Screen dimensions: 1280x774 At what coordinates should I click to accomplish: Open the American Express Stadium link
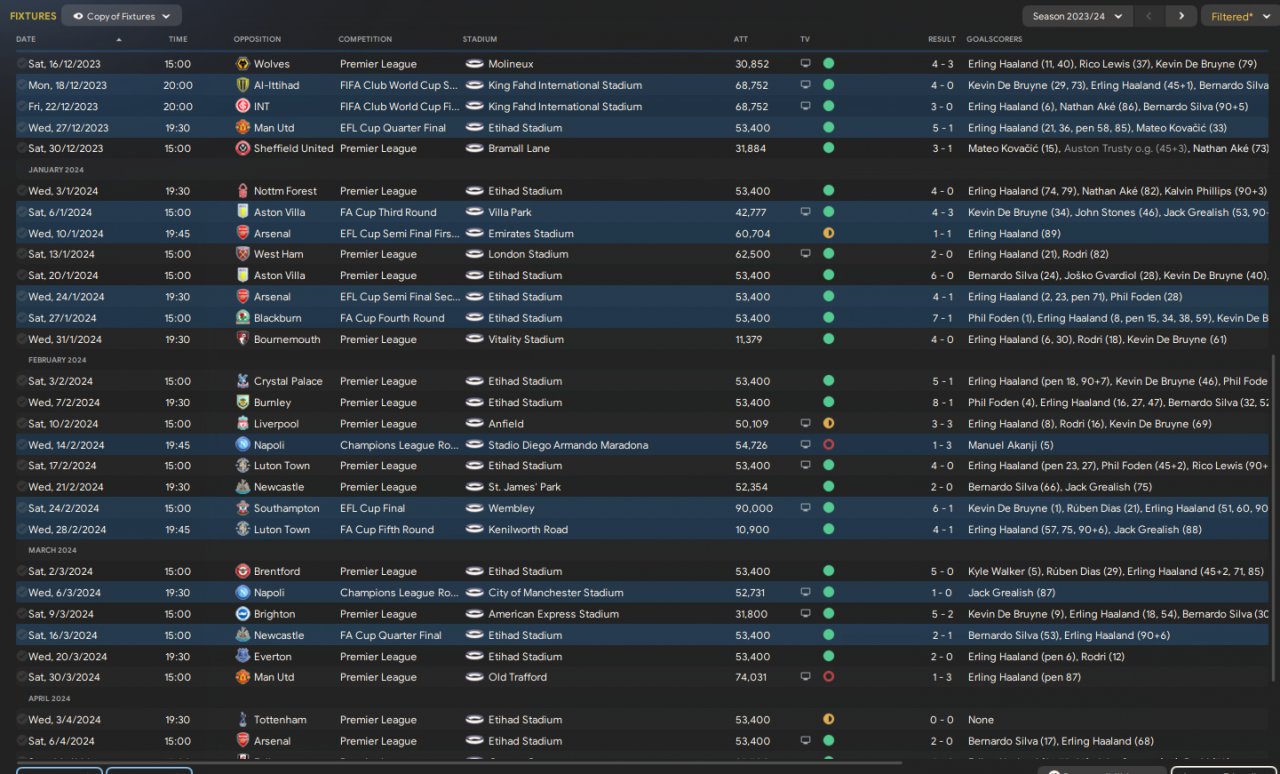pyautogui.click(x=553, y=614)
